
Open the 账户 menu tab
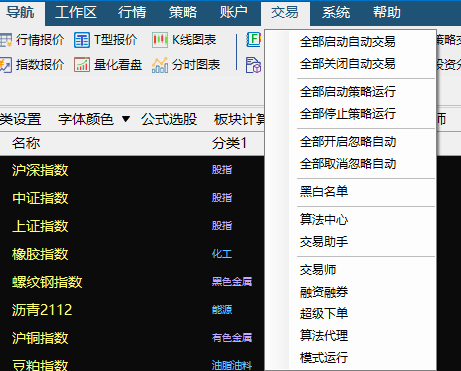pos(233,13)
